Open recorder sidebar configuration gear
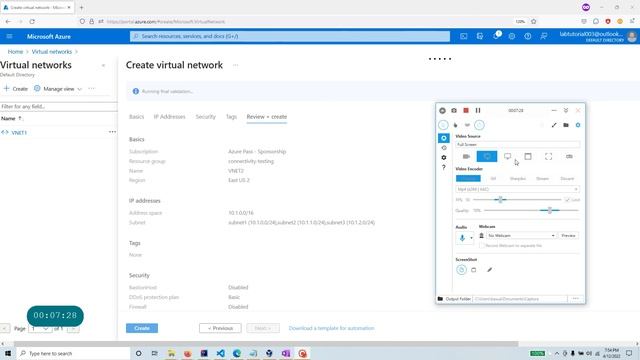Viewport: 640px width, 360px height. tap(444, 158)
